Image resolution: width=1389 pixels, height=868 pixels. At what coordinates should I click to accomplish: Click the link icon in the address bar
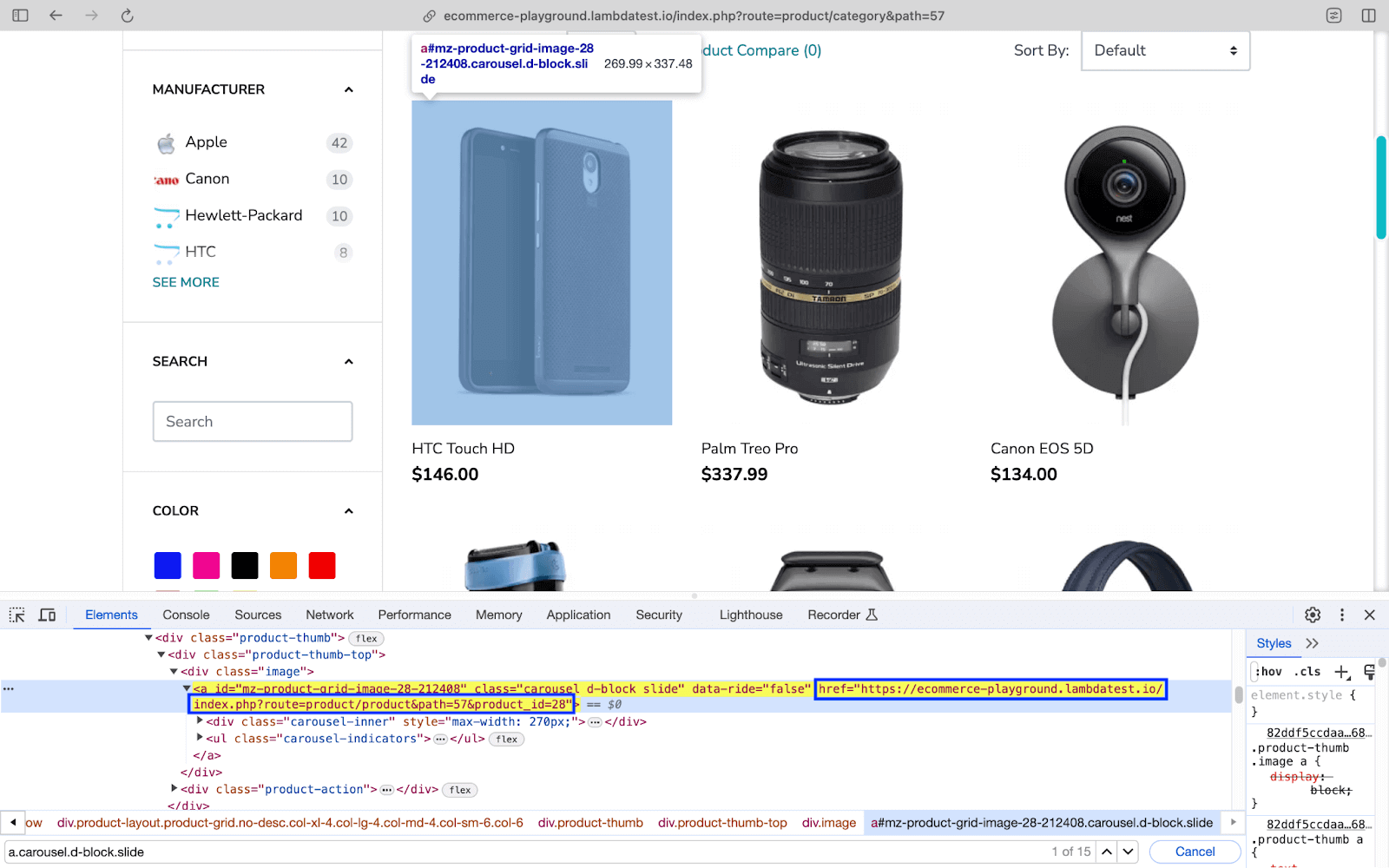429,16
